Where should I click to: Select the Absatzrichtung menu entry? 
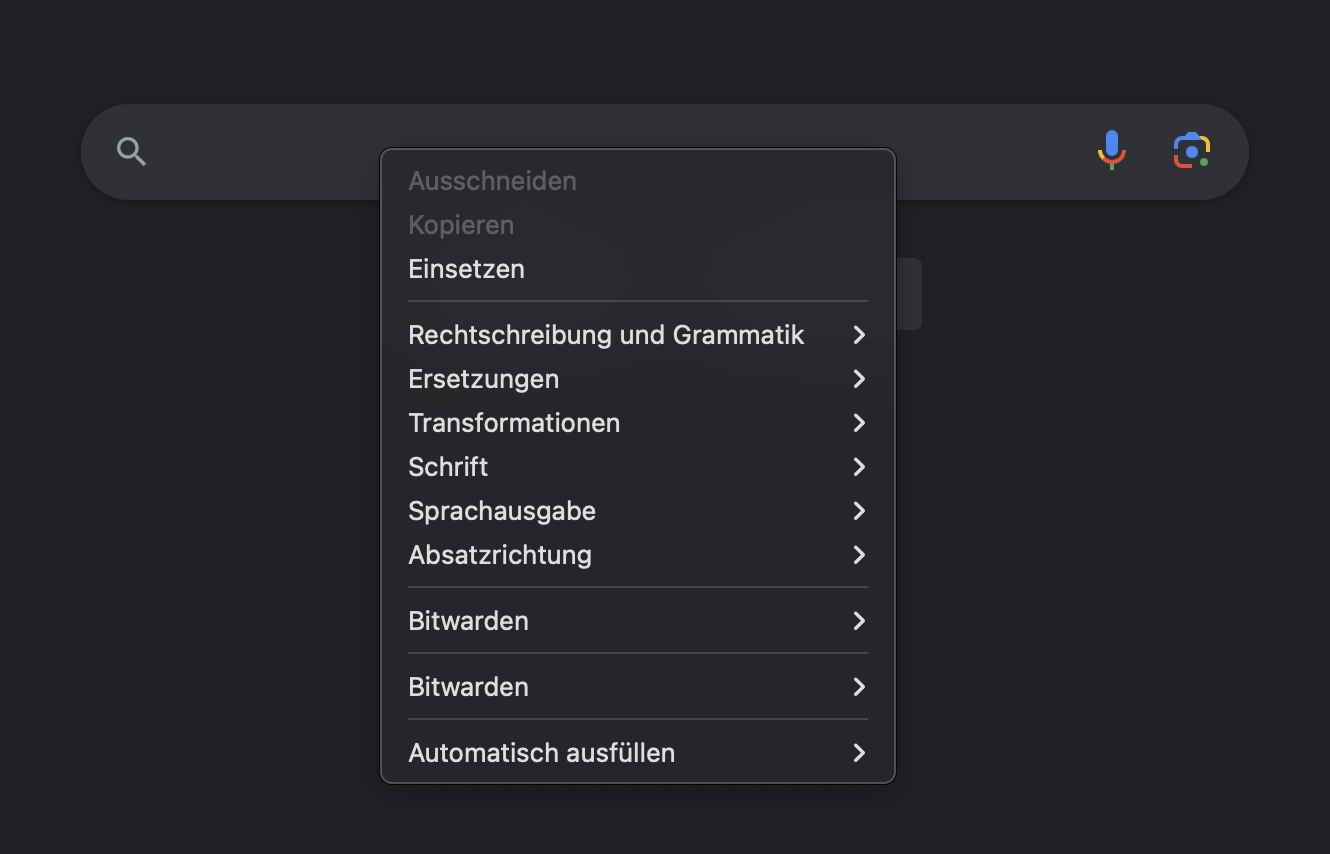500,555
